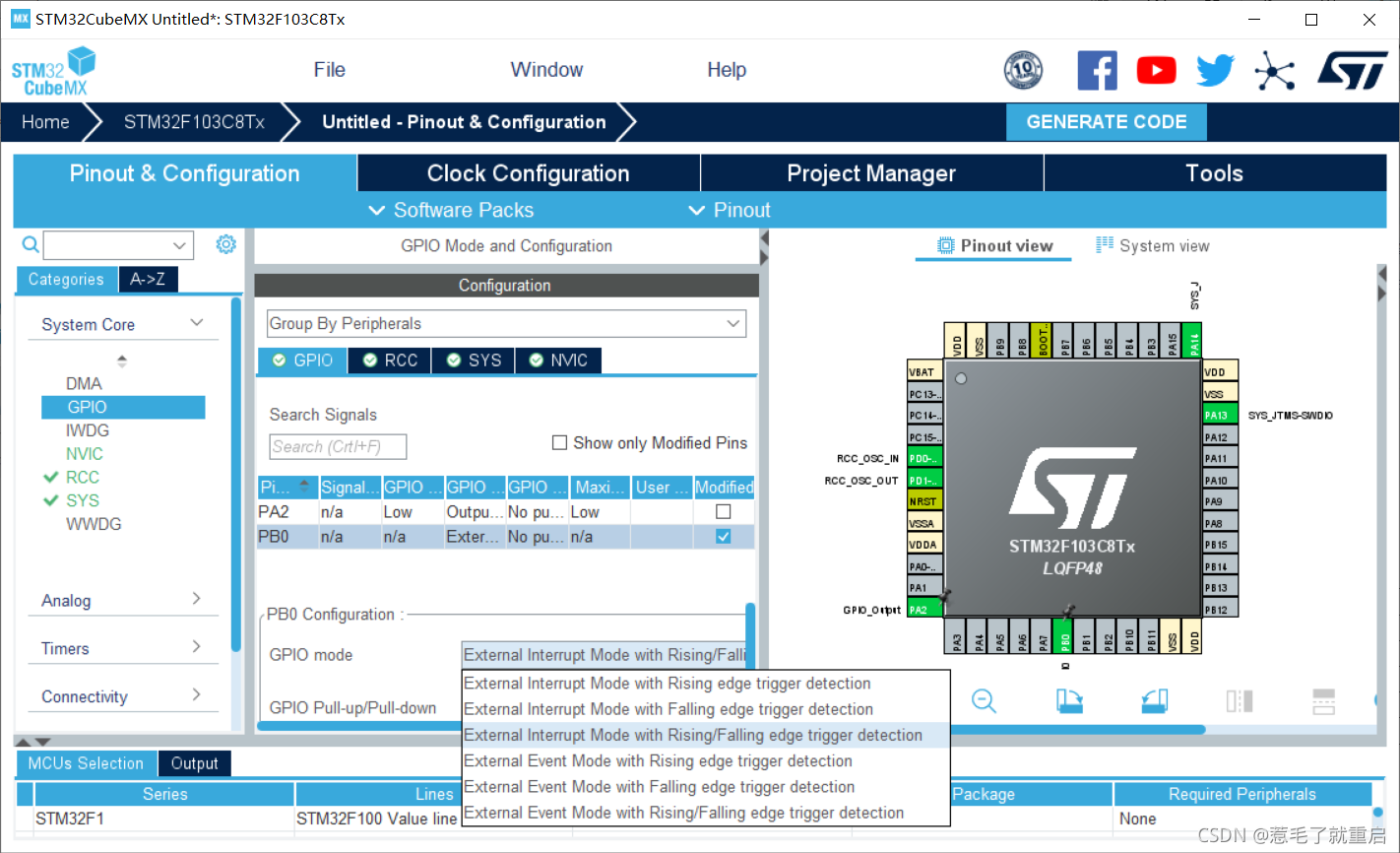Choose Interrupt Mode with Rising edge trigger
The width and height of the screenshot is (1400, 853).
[706, 684]
